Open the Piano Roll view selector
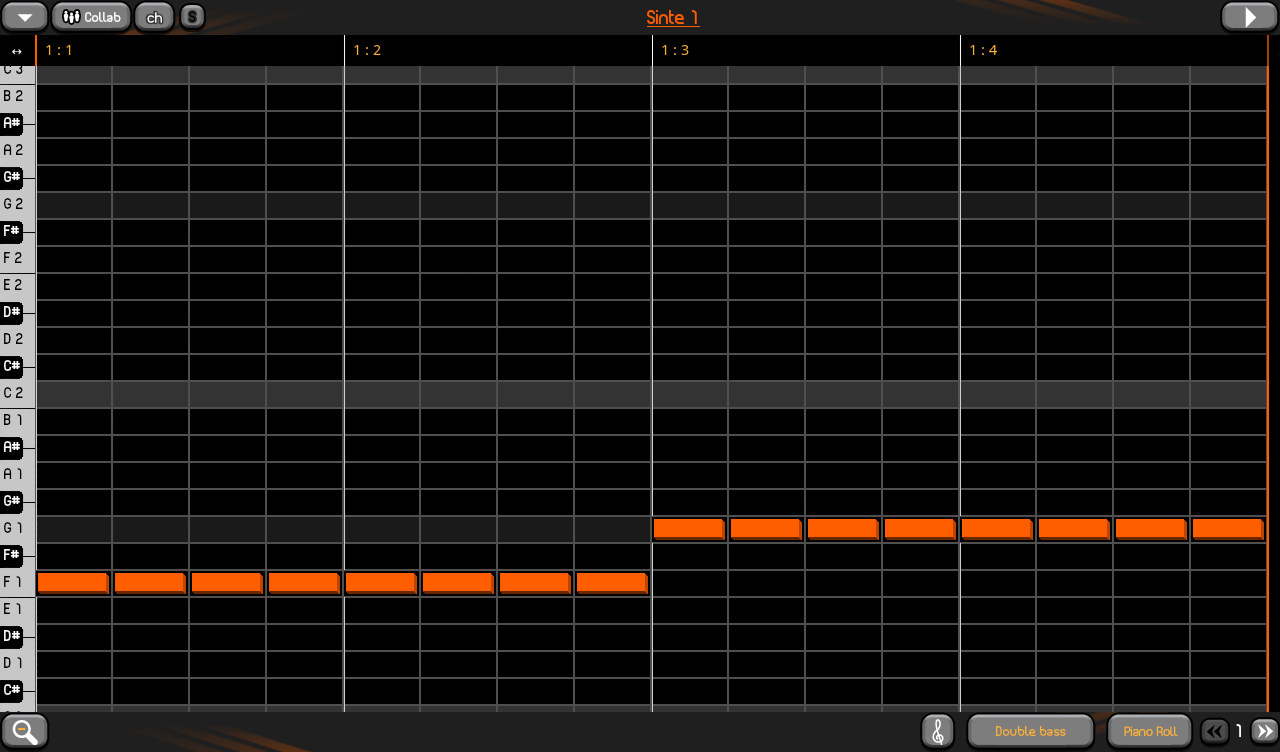Screen dimensions: 1280x752 click(x=1150, y=731)
